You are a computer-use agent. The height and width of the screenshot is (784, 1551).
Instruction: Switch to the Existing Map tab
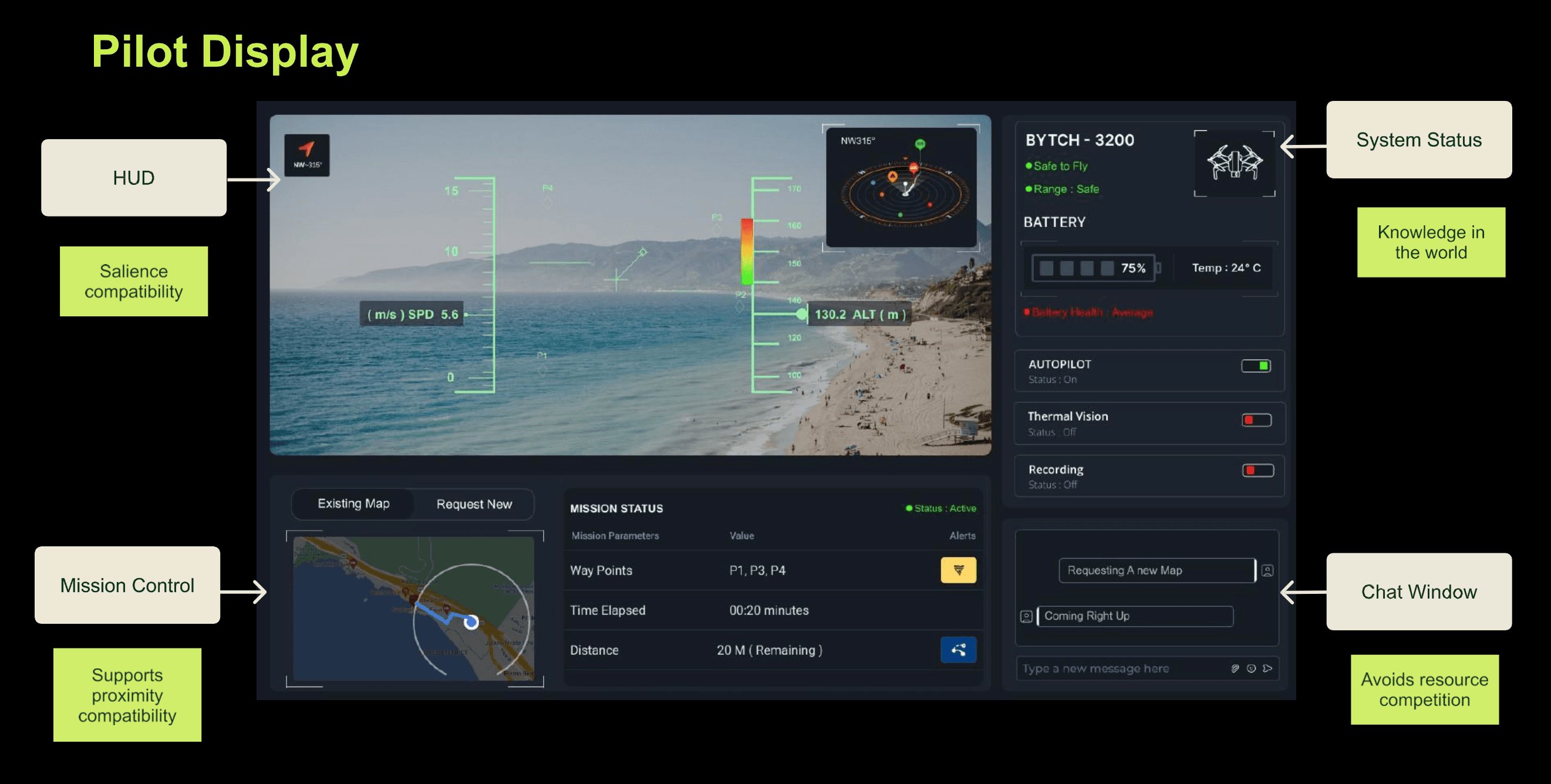click(353, 503)
